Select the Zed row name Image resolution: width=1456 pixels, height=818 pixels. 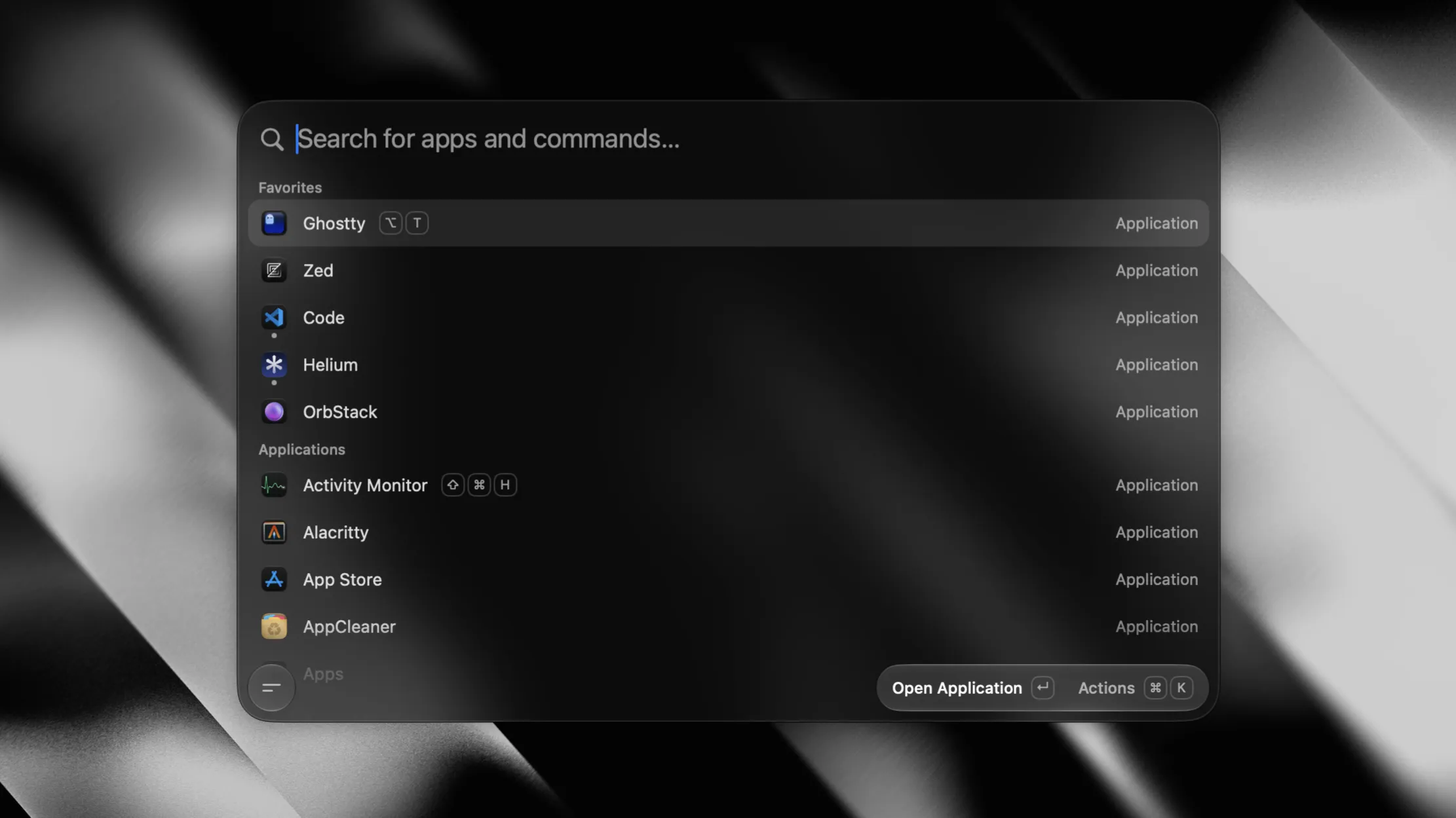[318, 270]
